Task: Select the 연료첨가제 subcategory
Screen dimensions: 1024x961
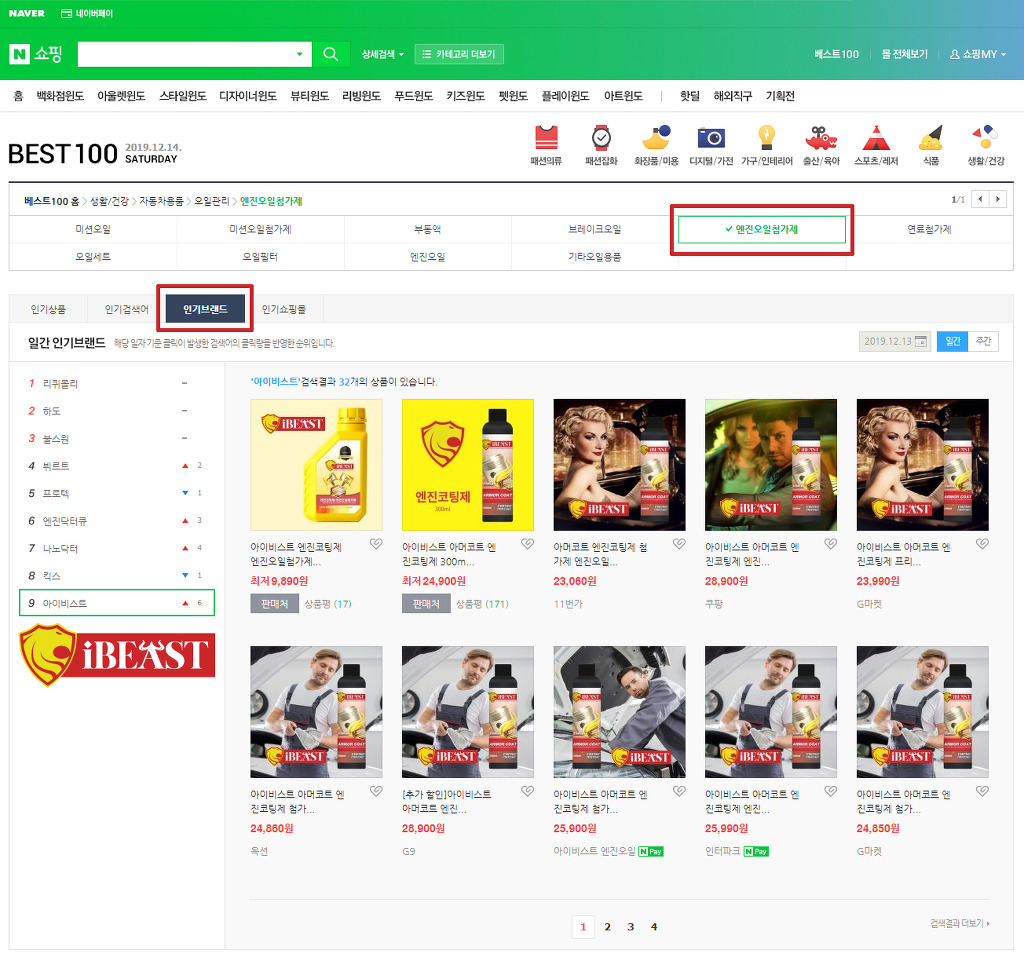Action: click(929, 229)
